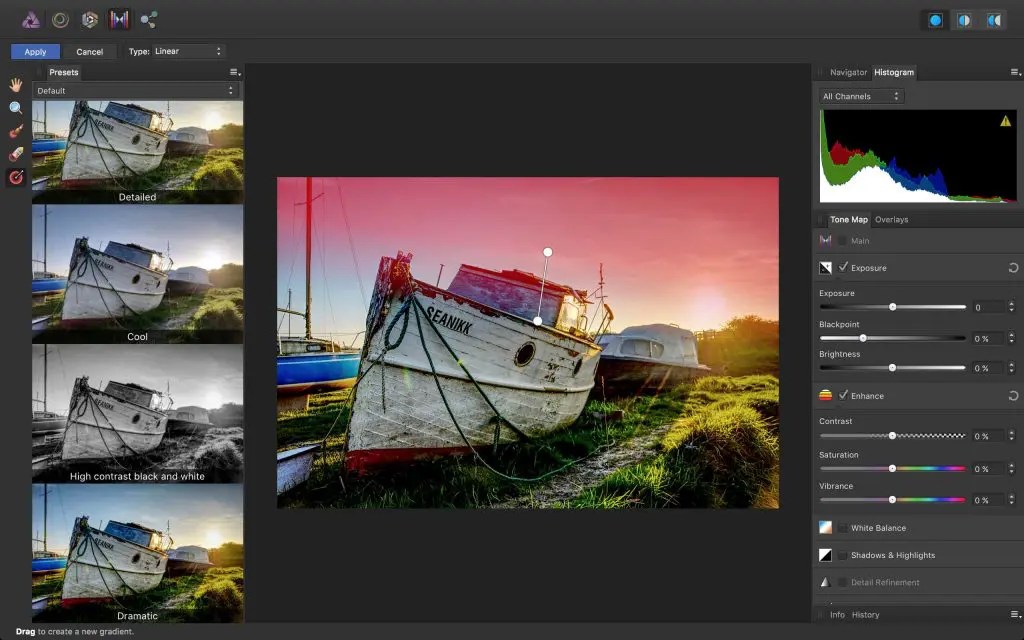Click the Saturation value stepper

pyautogui.click(x=1012, y=469)
